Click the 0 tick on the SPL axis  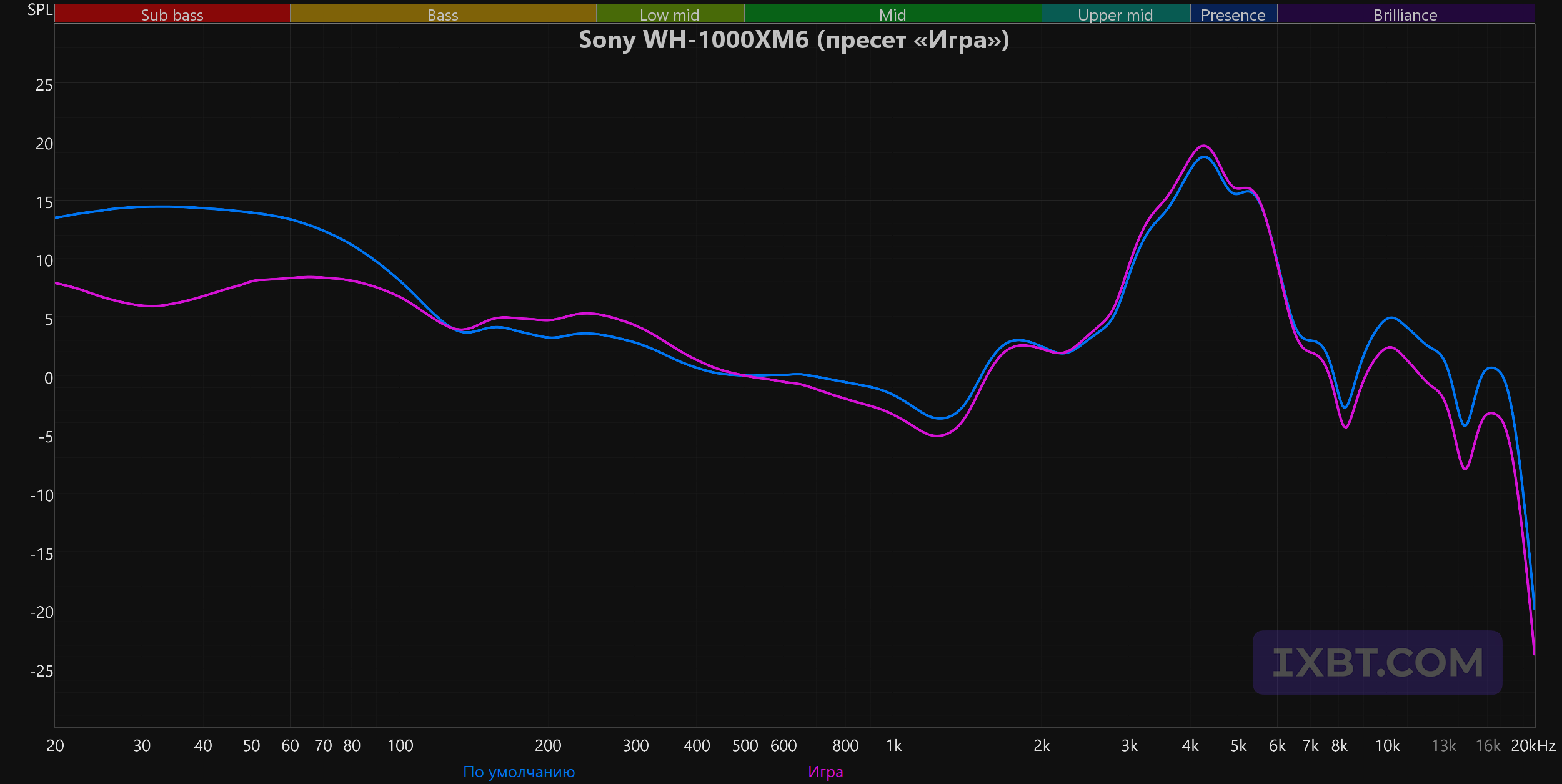tap(49, 378)
